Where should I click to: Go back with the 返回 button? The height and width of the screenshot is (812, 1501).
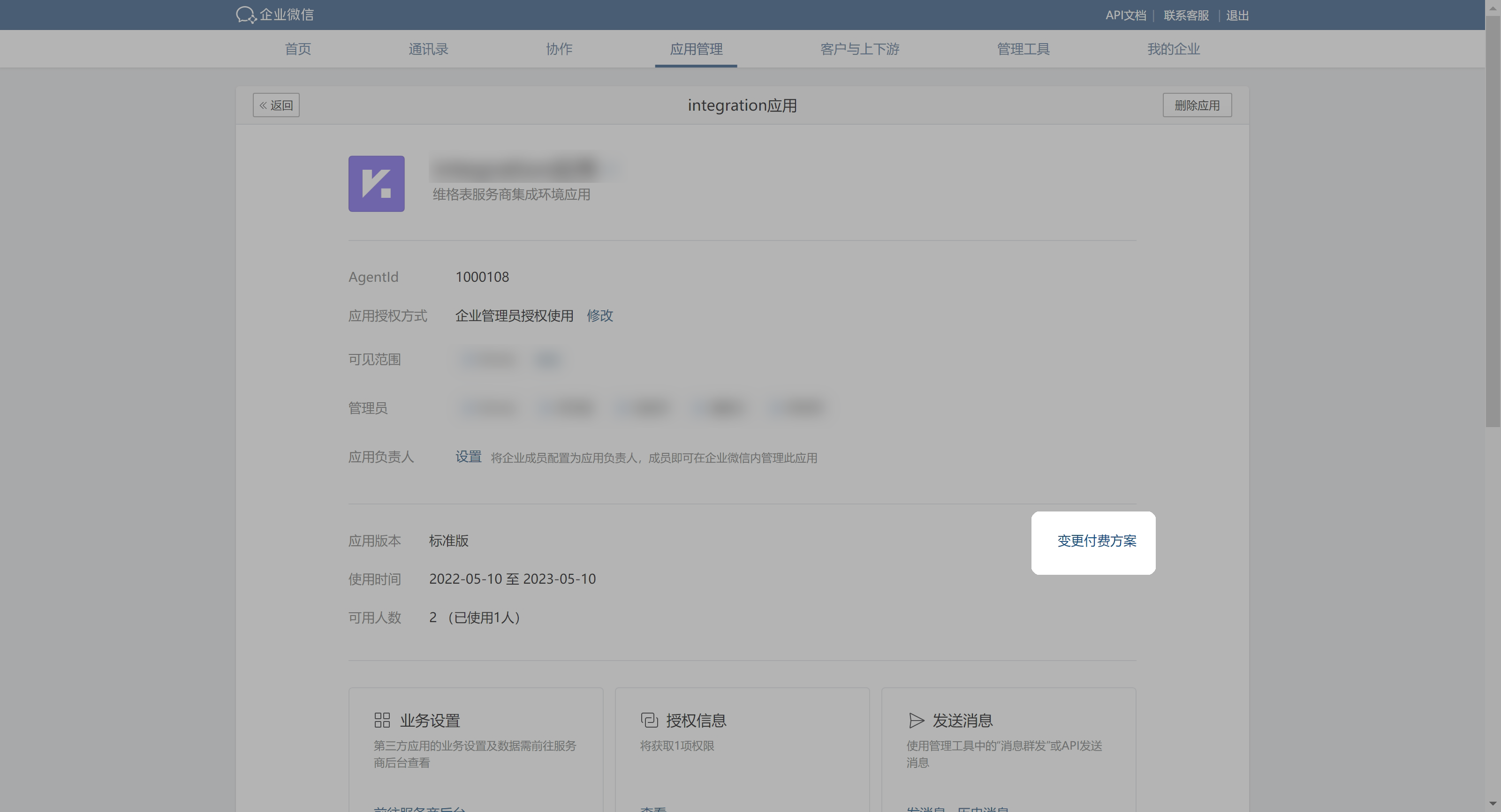pos(276,105)
